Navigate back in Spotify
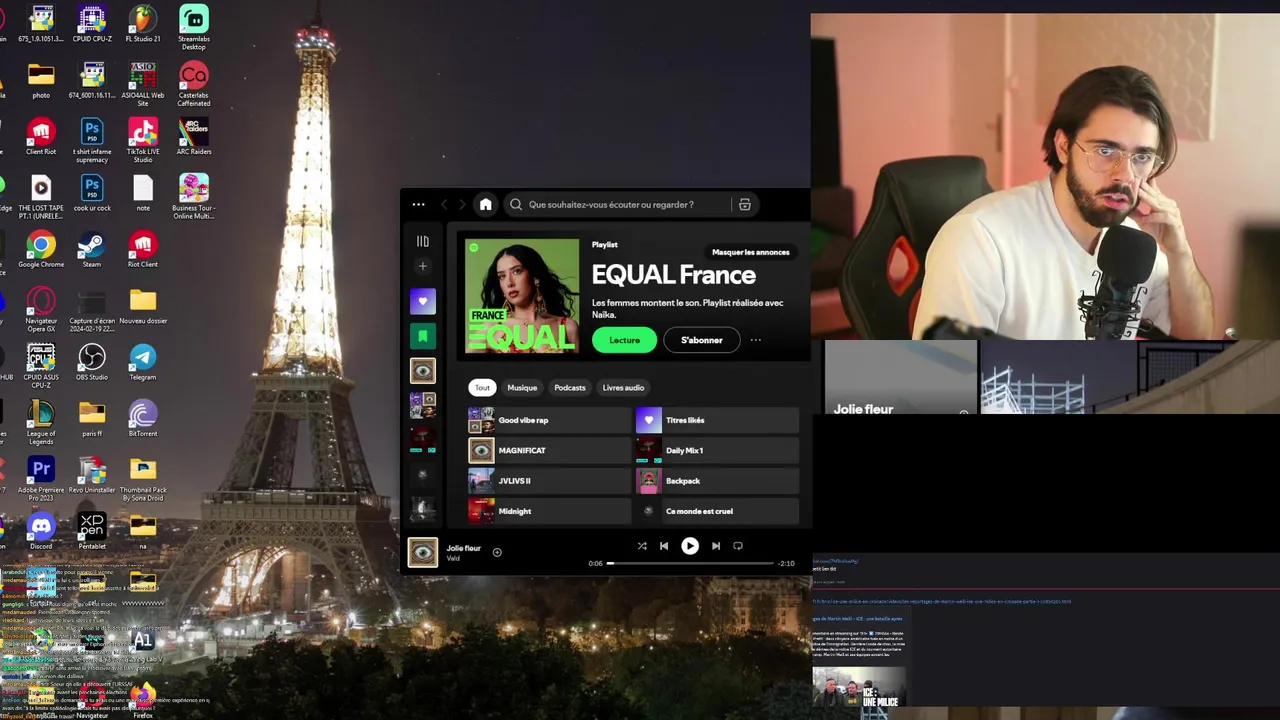 [444, 205]
